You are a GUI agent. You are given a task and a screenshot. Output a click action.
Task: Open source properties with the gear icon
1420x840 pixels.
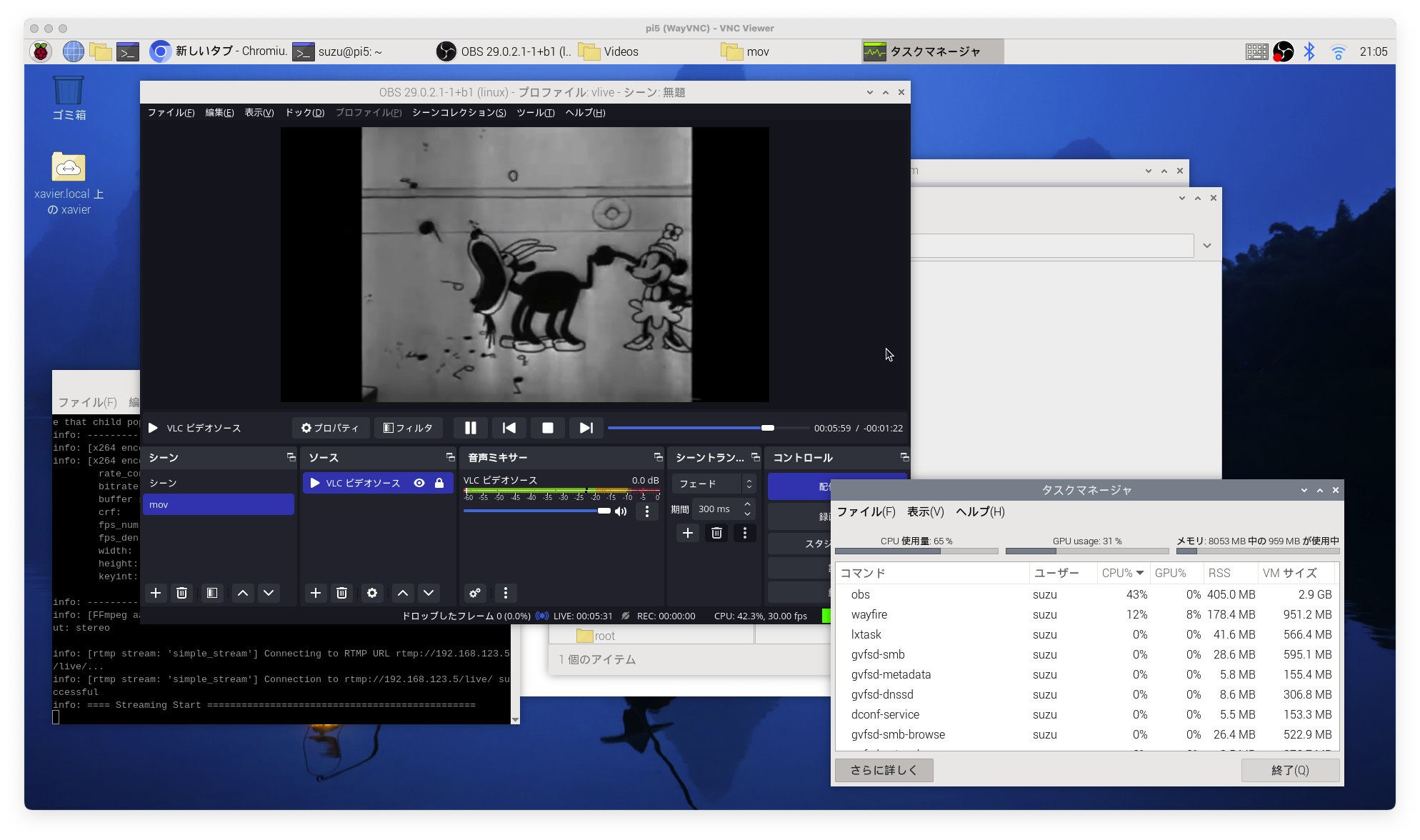click(x=372, y=593)
